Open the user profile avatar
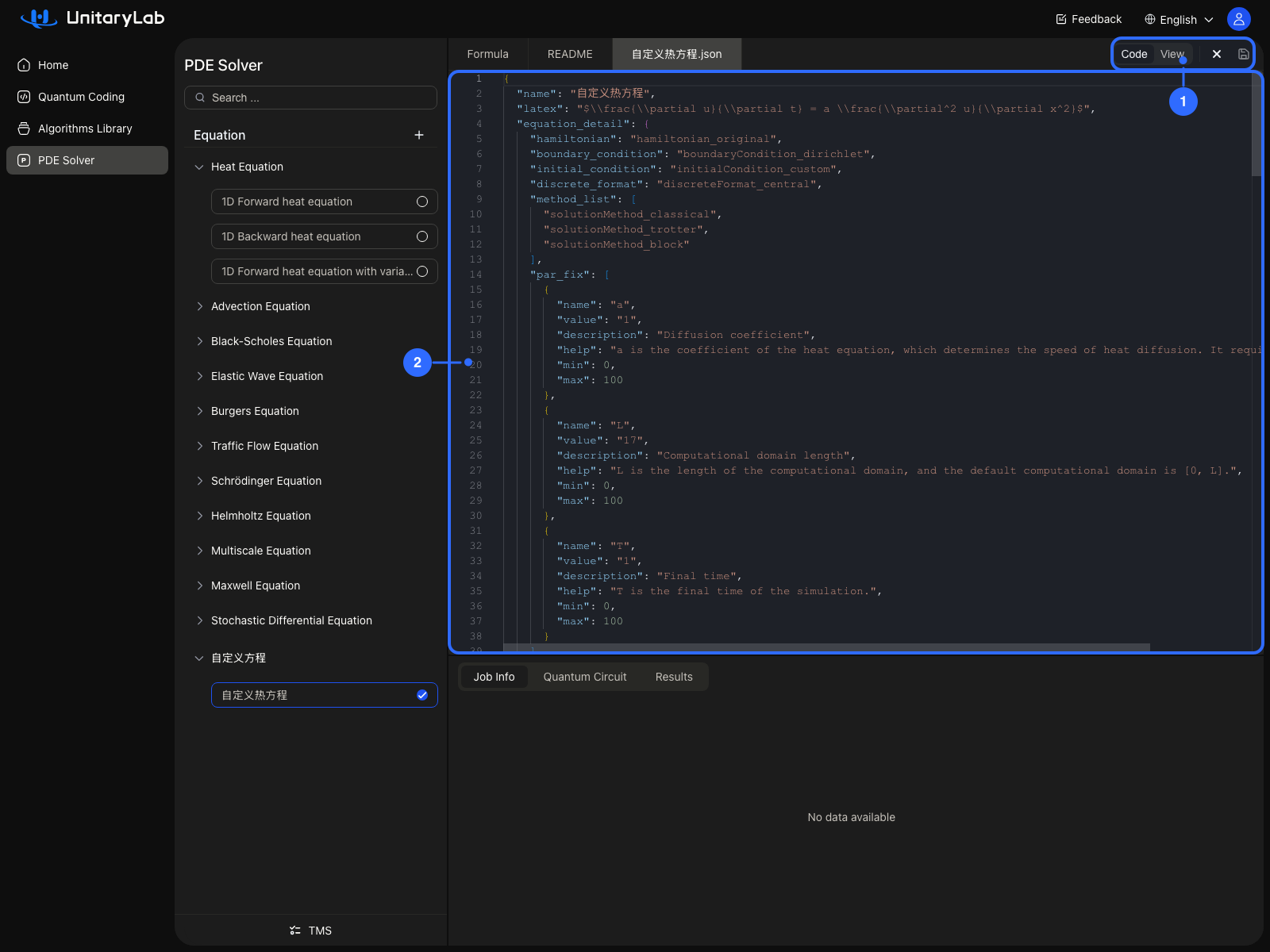Image resolution: width=1270 pixels, height=952 pixels. [x=1239, y=19]
